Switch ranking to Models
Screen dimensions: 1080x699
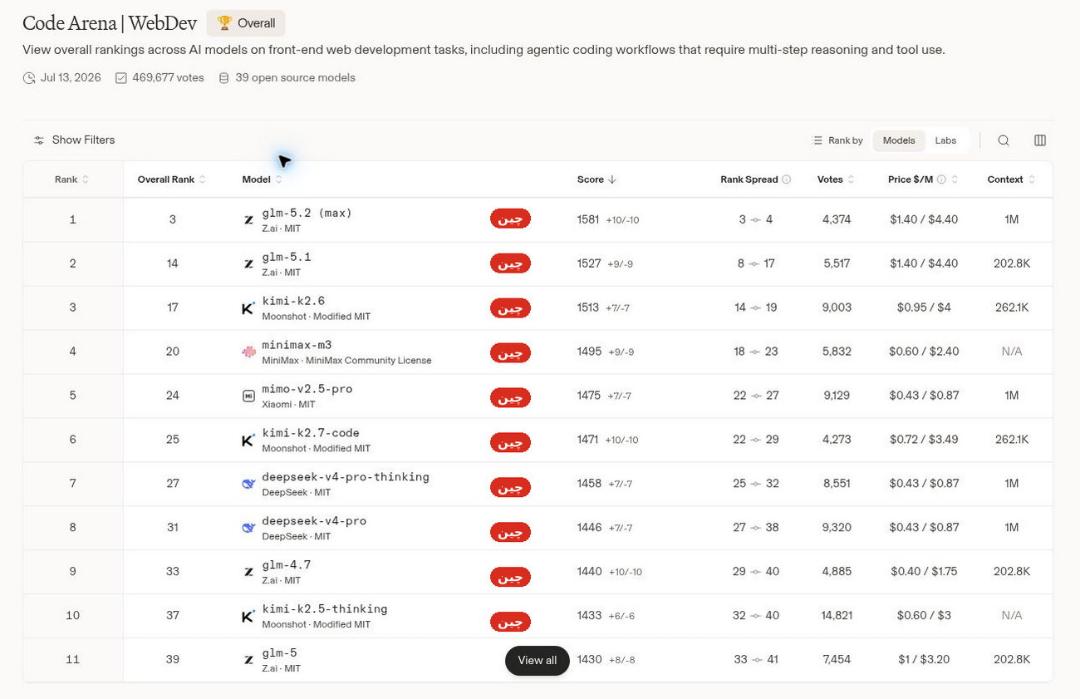pyautogui.click(x=899, y=140)
